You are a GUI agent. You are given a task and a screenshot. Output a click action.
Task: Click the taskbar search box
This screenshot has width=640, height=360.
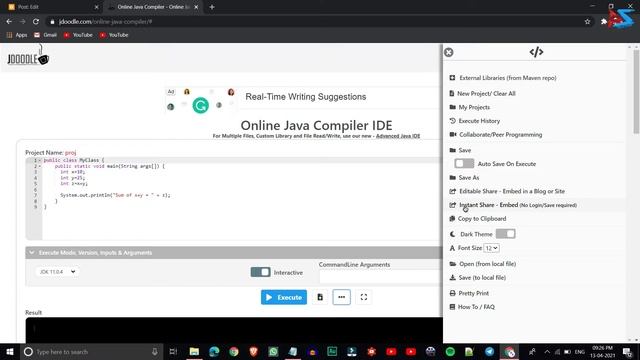coord(91,351)
